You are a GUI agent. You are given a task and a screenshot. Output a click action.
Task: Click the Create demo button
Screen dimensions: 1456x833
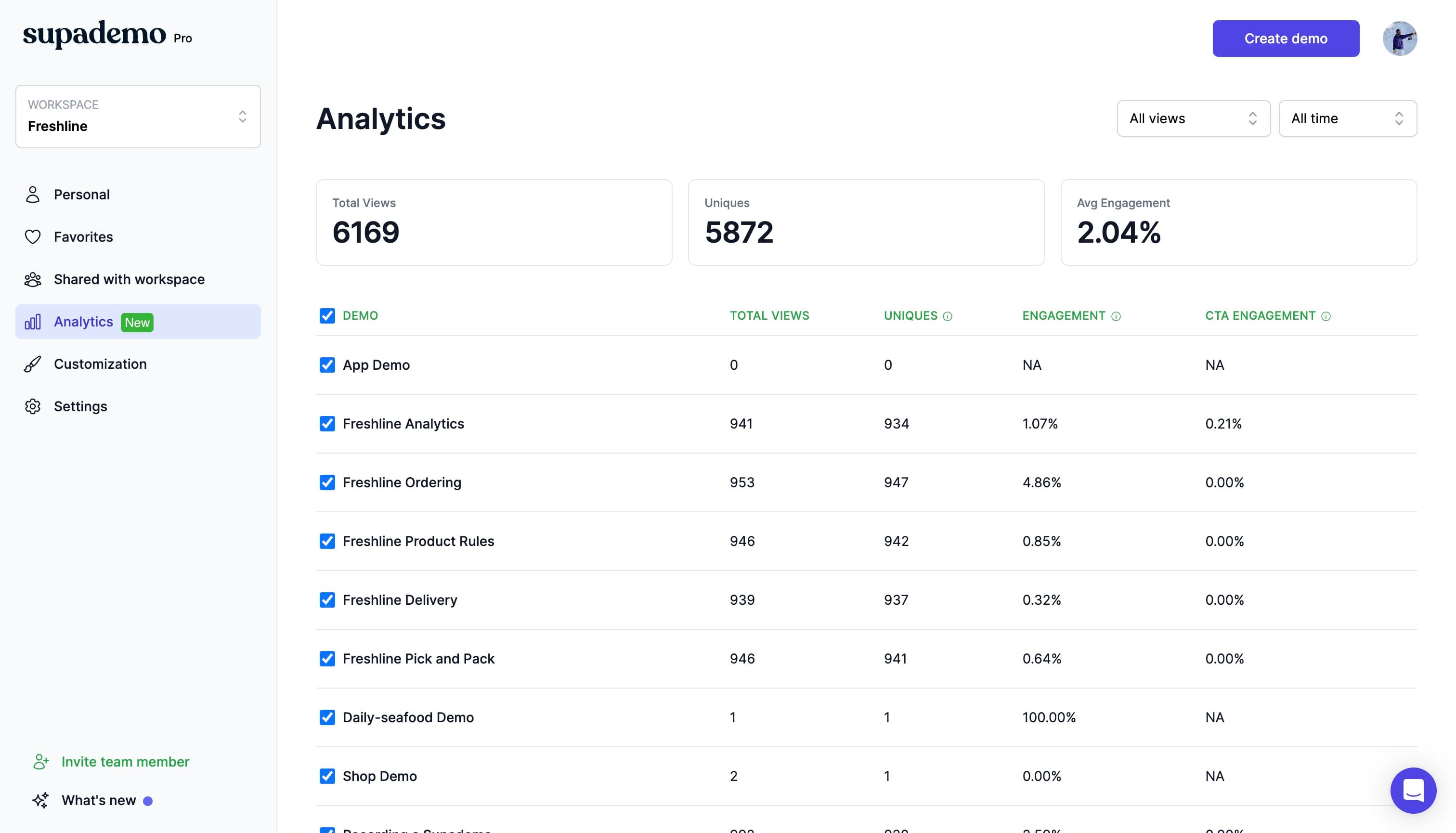1286,39
